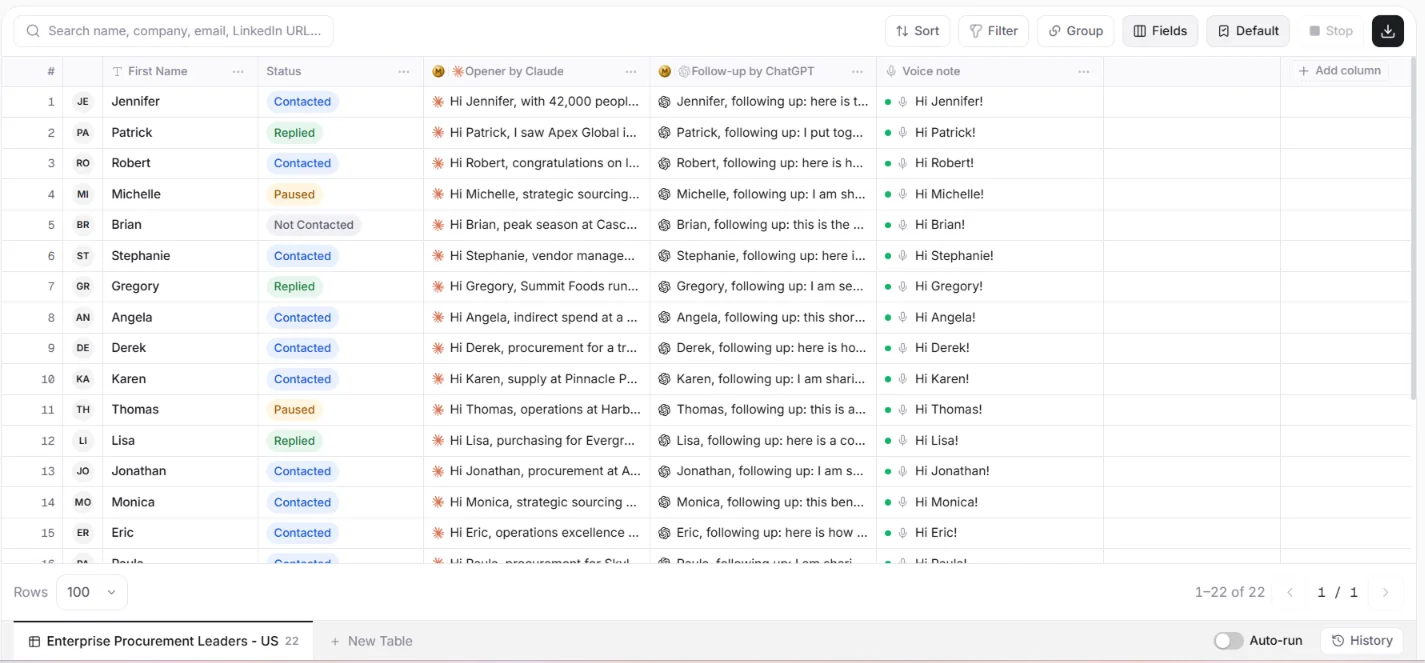Click the JE avatar for Jennifer
1425x663 pixels.
pos(83,102)
